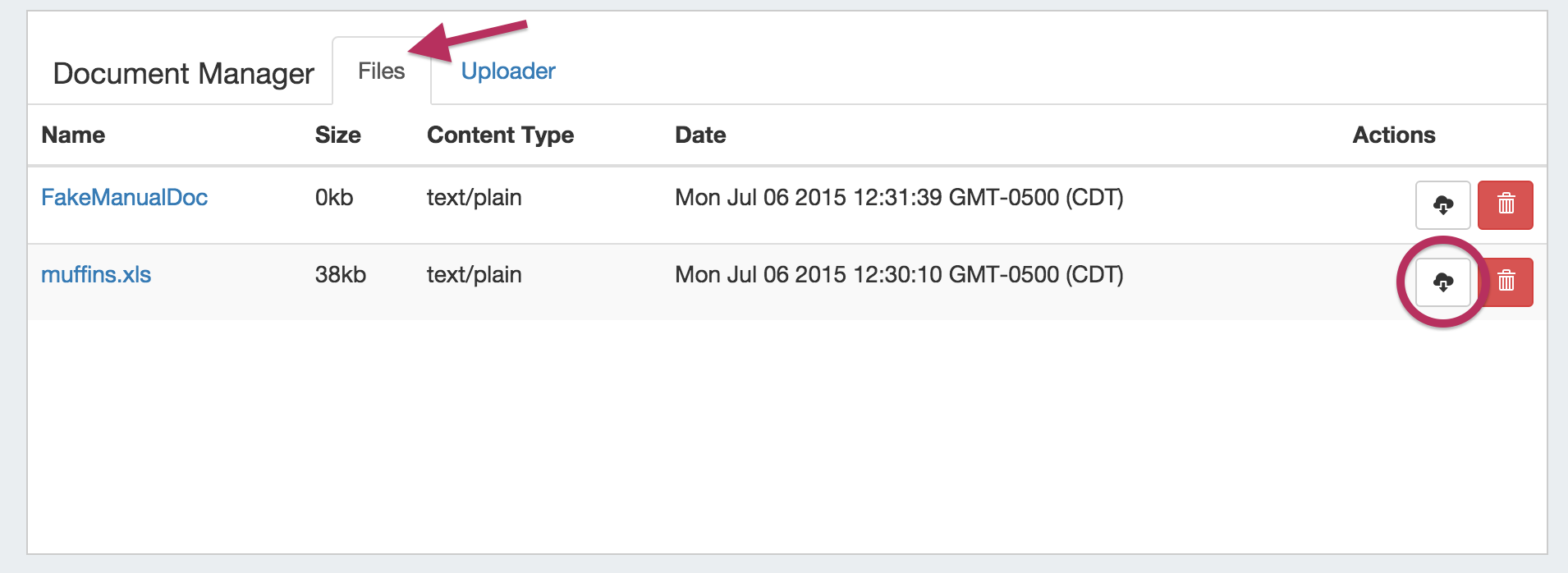Screen dimensions: 1568x573
Task: Delete muffins.xls with the trash icon
Action: point(1507,282)
